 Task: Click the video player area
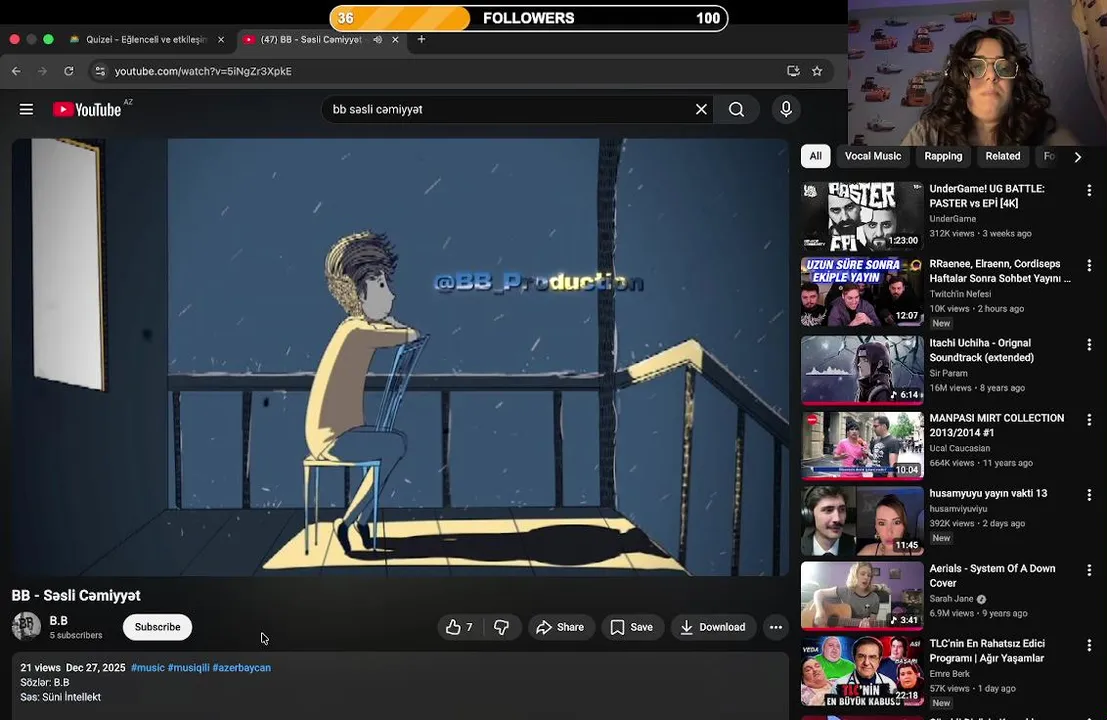click(x=400, y=357)
